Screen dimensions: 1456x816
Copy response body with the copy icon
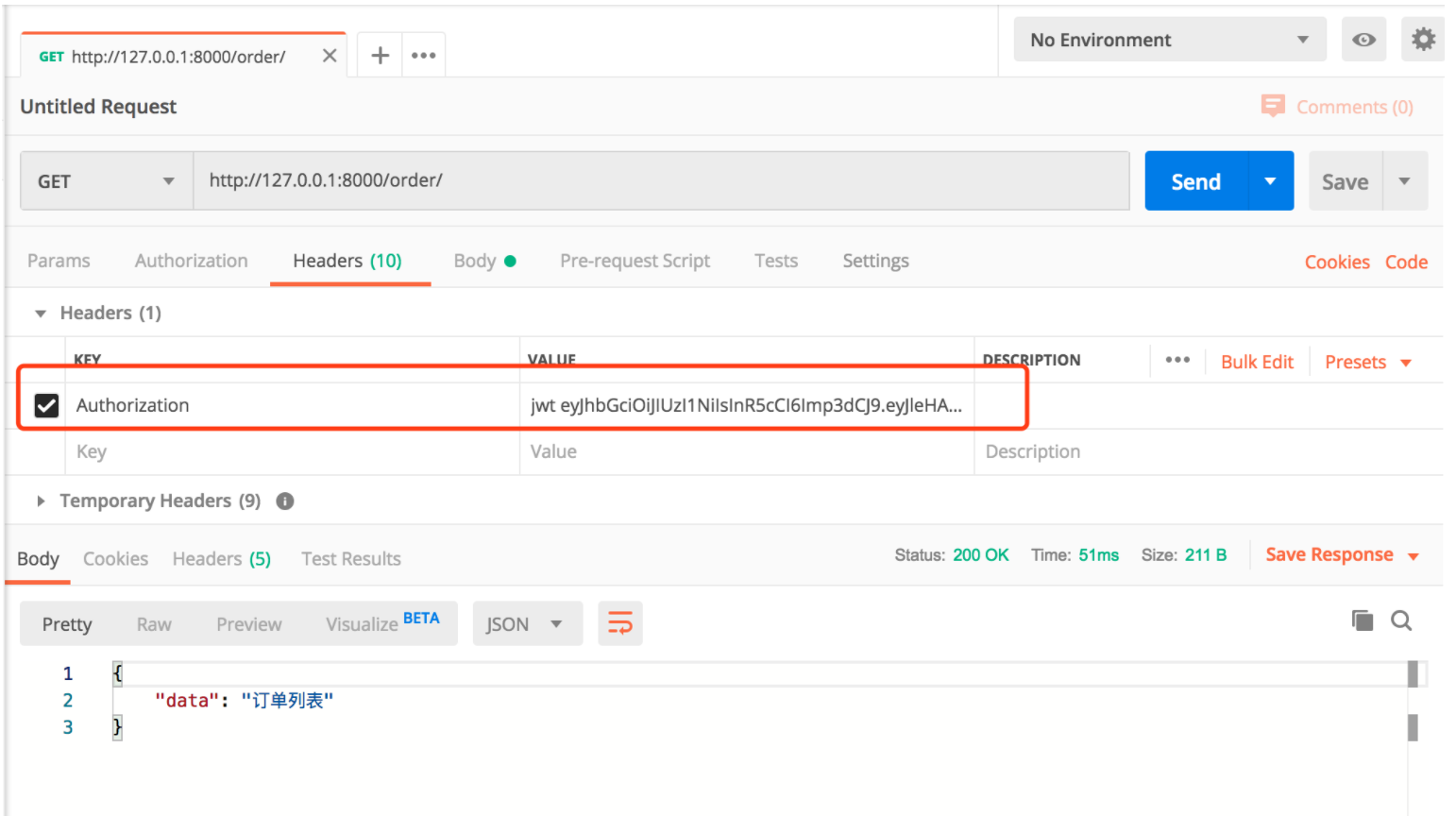coord(1362,620)
